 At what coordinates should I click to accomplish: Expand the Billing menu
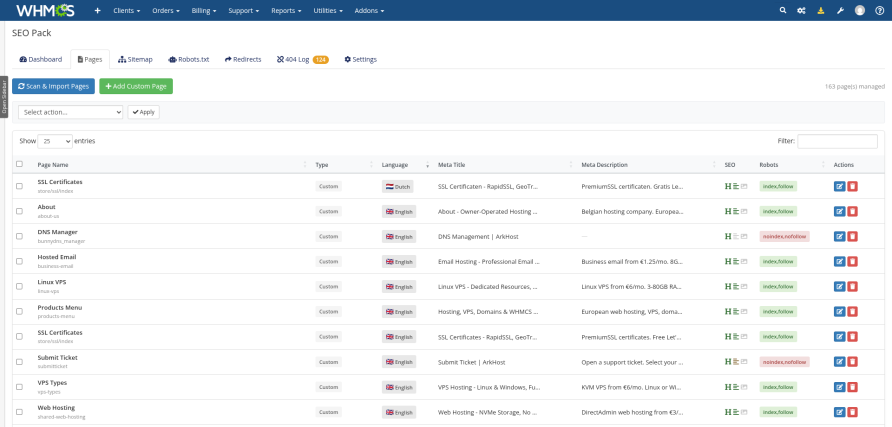[204, 10]
